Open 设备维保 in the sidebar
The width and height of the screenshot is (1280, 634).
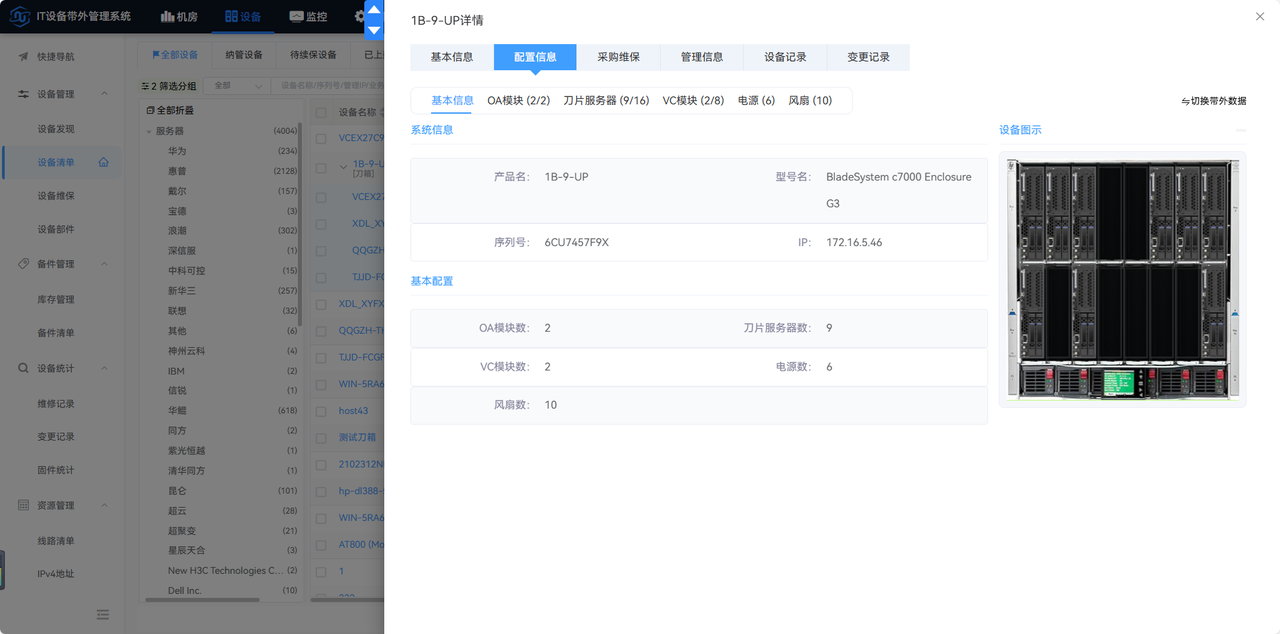pyautogui.click(x=56, y=196)
